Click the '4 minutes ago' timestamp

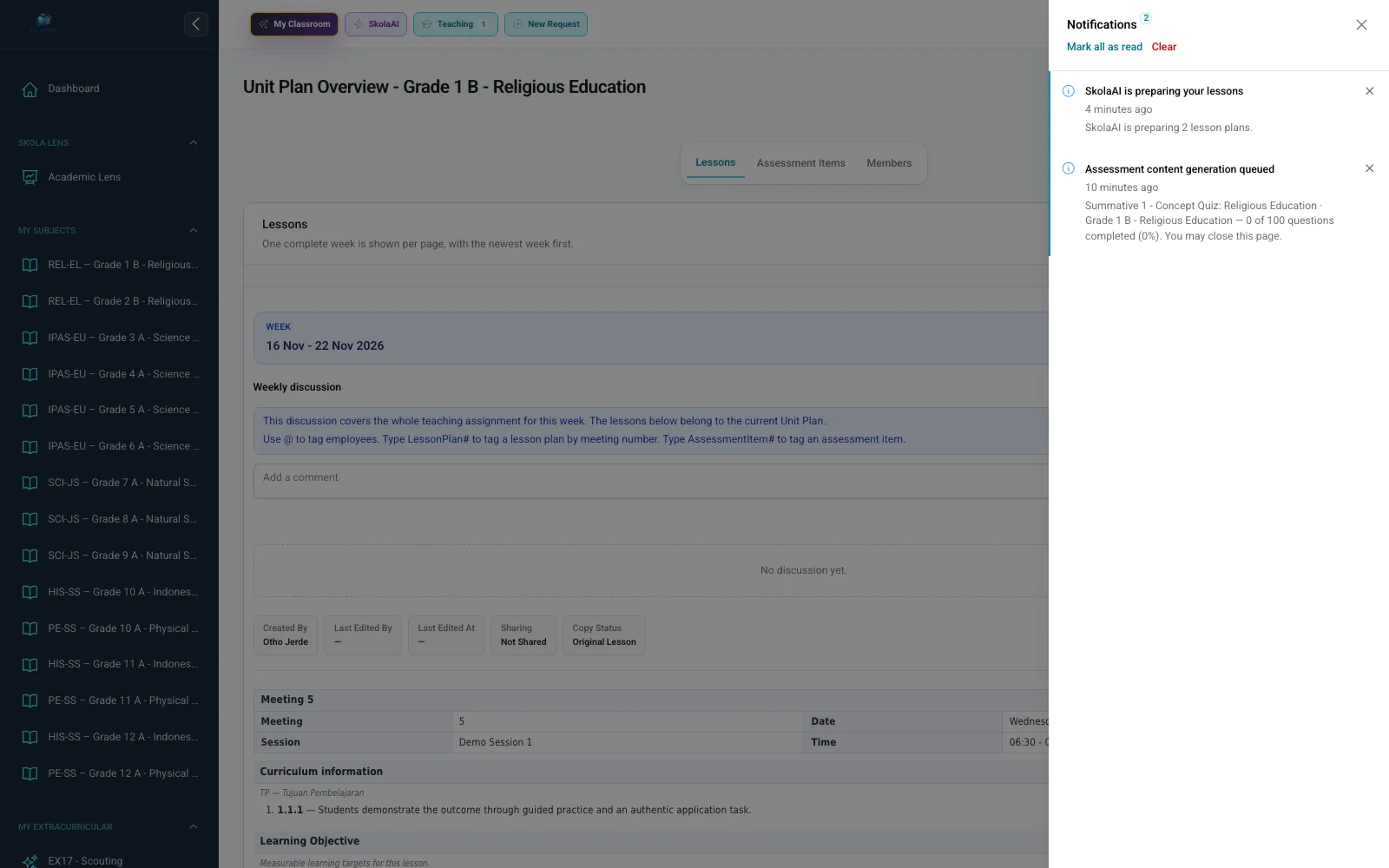[x=1118, y=109]
